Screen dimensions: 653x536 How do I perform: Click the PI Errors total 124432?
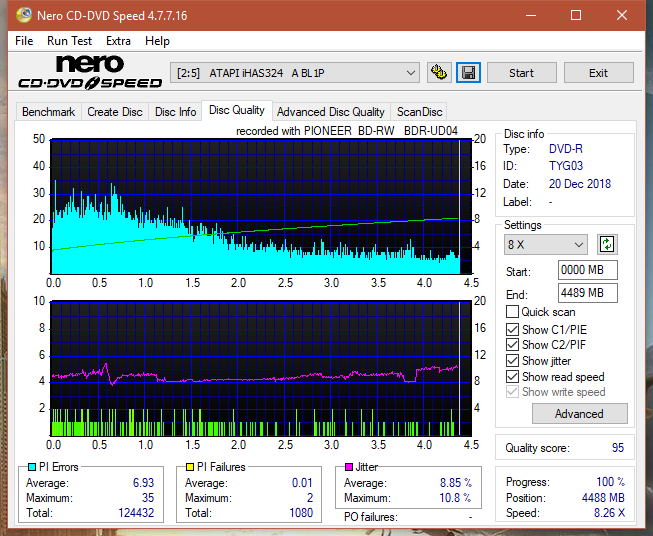click(x=136, y=513)
